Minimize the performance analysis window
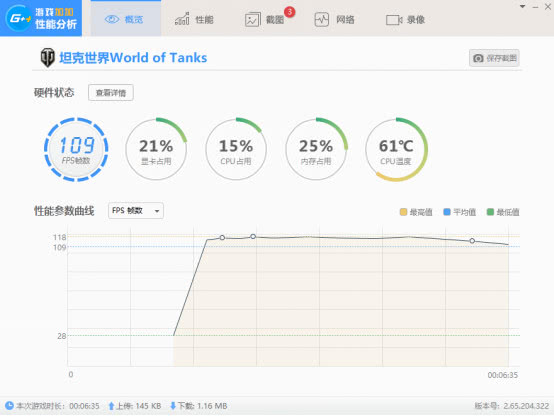The image size is (554, 416). (535, 7)
